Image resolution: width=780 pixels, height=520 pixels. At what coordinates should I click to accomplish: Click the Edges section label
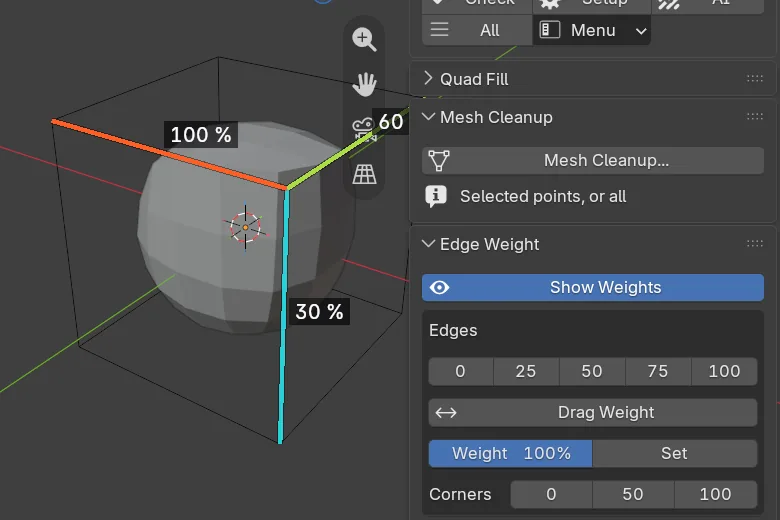point(453,330)
